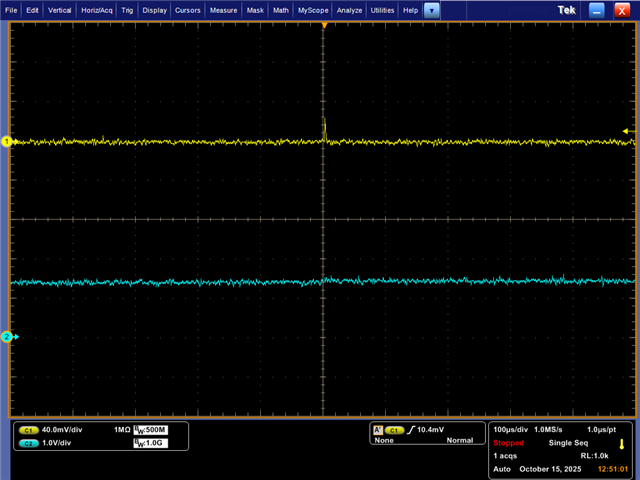Open the Help menu
This screenshot has width=640, height=480.
pos(410,10)
